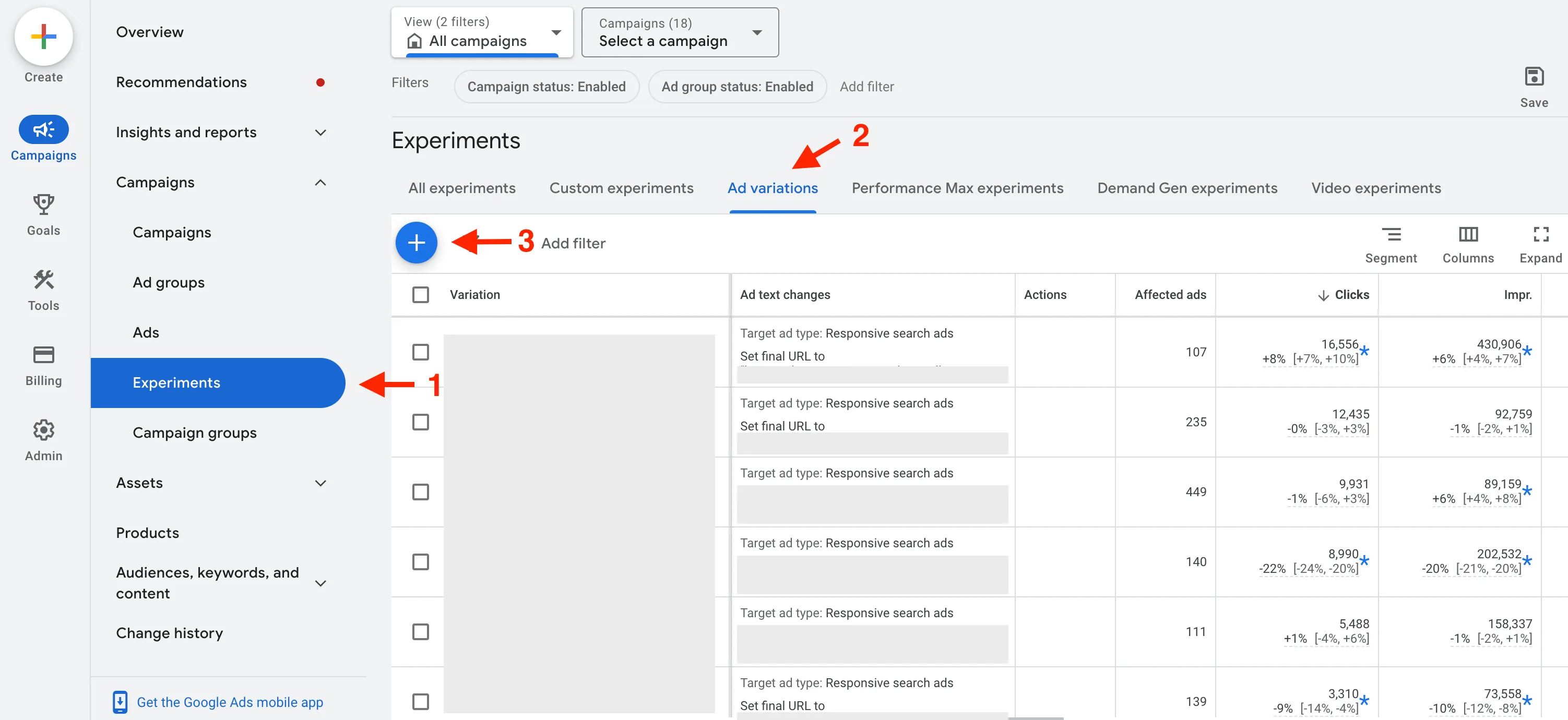Click the 202,532 impressions value
Viewport: 1568px width, 720px height.
point(1499,554)
